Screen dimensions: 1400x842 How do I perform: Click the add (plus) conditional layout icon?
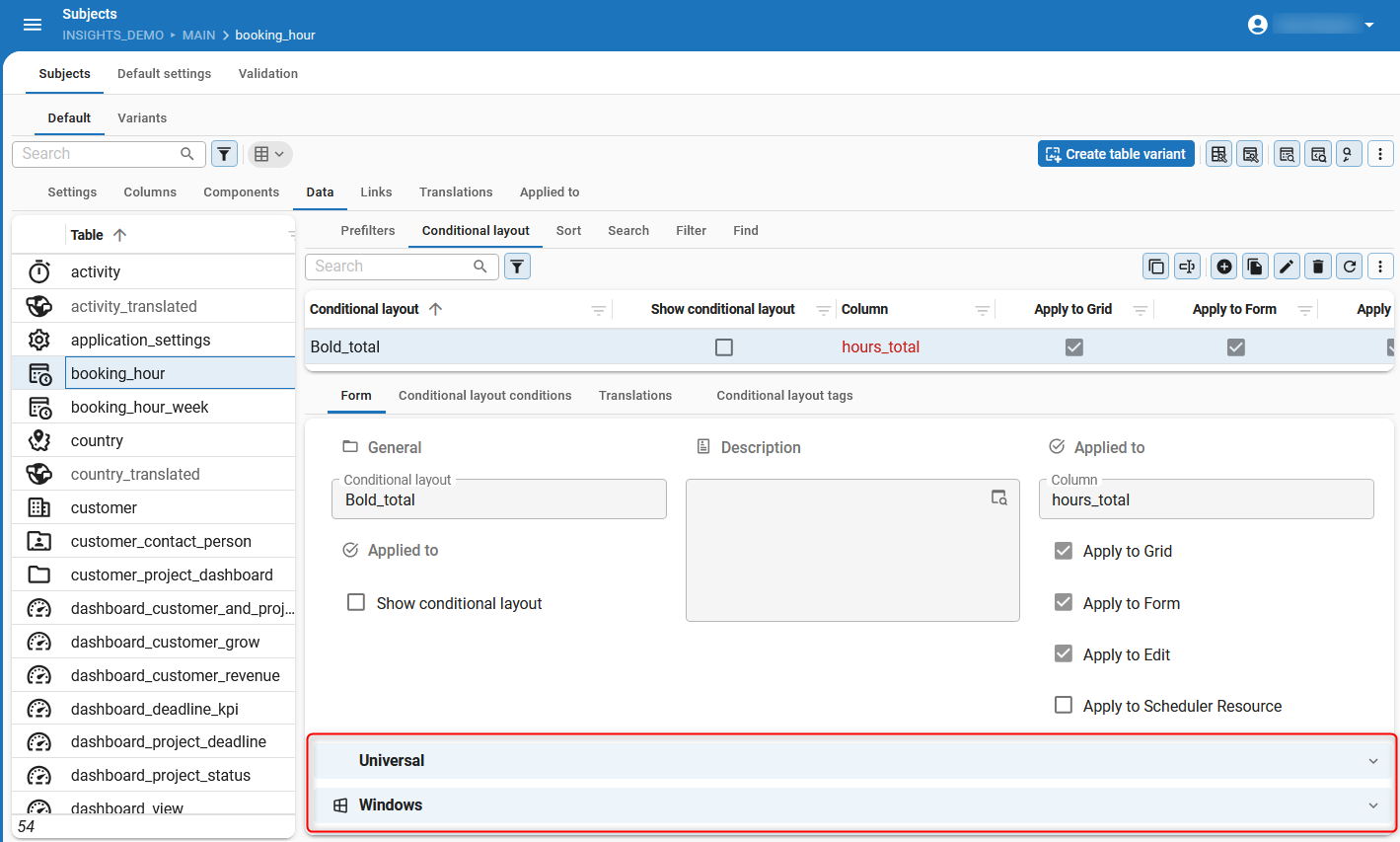1223,267
